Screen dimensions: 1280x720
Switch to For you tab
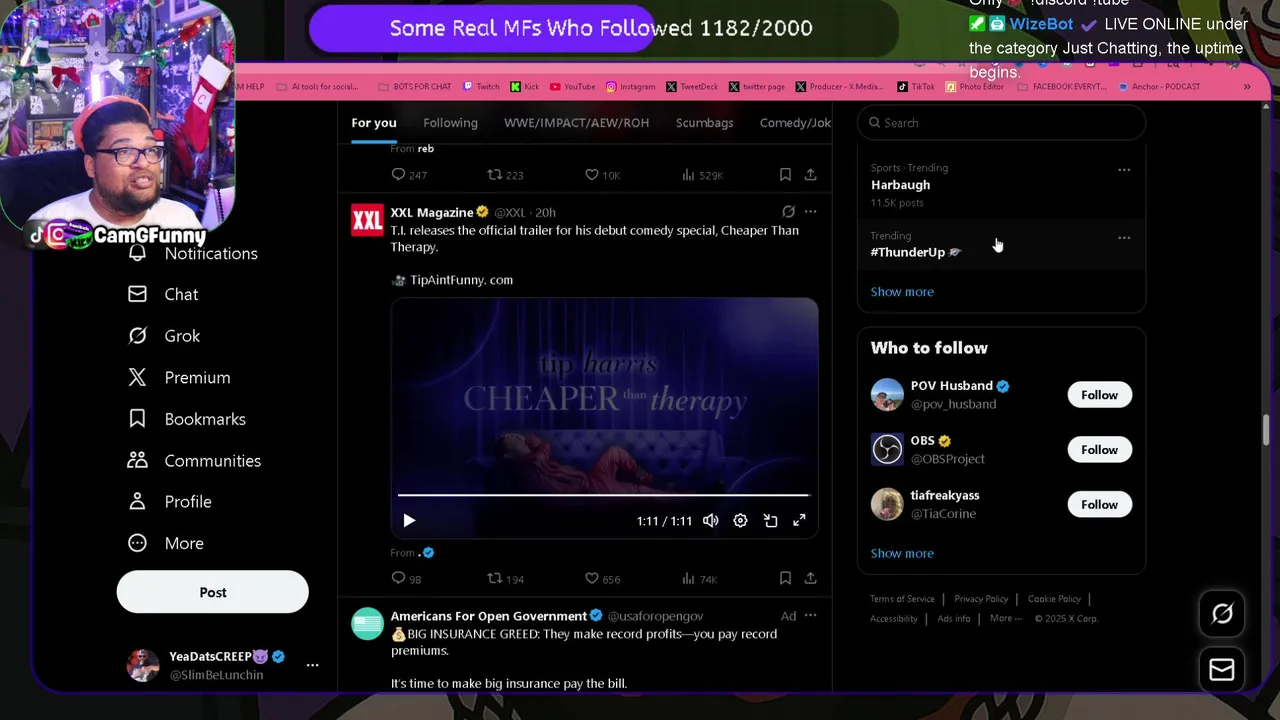click(x=374, y=123)
